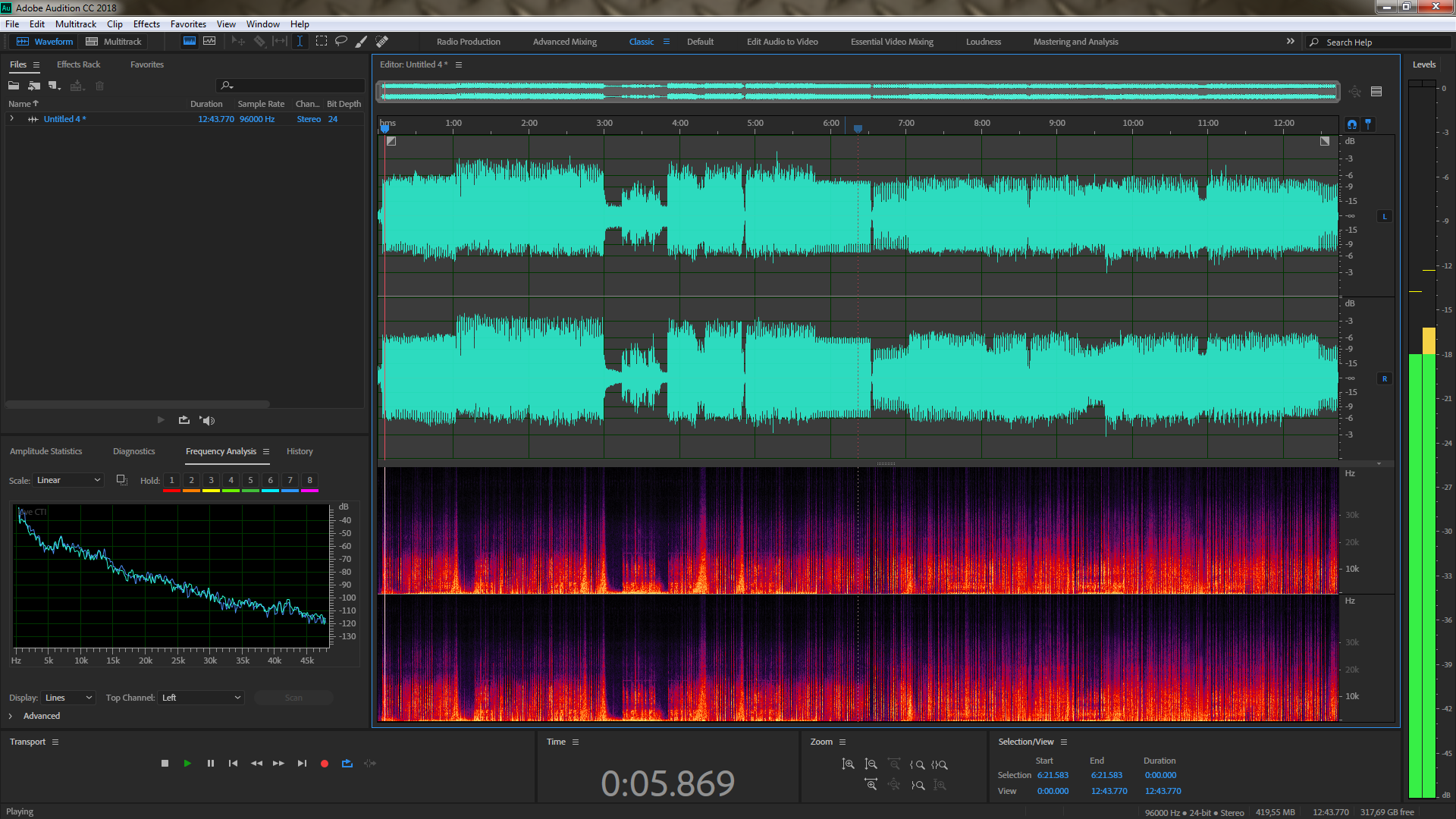This screenshot has height=819, width=1456.
Task: Open the Effects menu
Action: [146, 24]
